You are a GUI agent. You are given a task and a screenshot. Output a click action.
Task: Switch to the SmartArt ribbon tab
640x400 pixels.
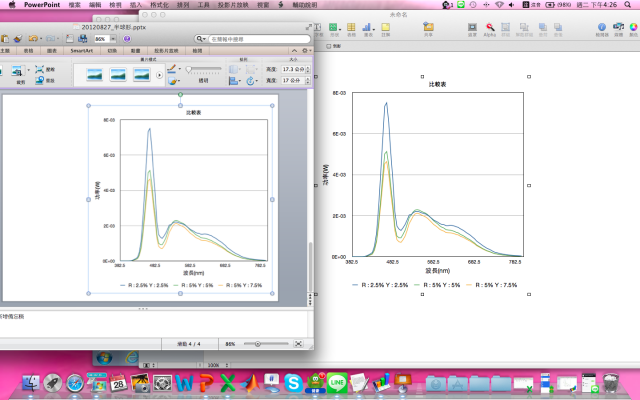[x=82, y=51]
